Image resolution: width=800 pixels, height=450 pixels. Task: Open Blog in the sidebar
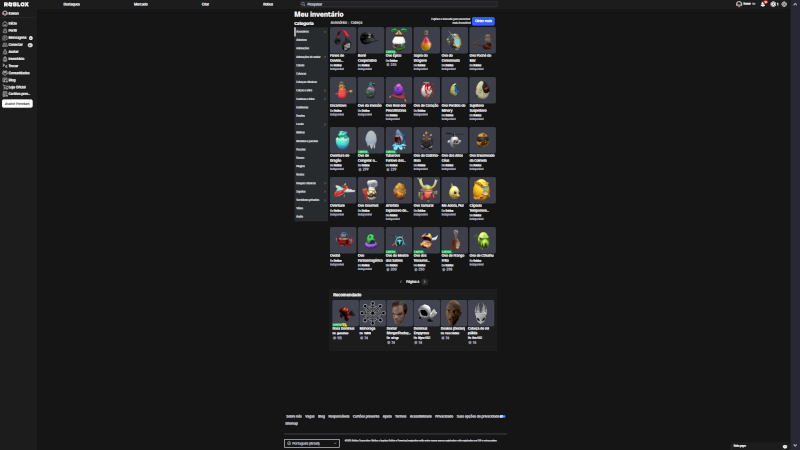(10, 80)
